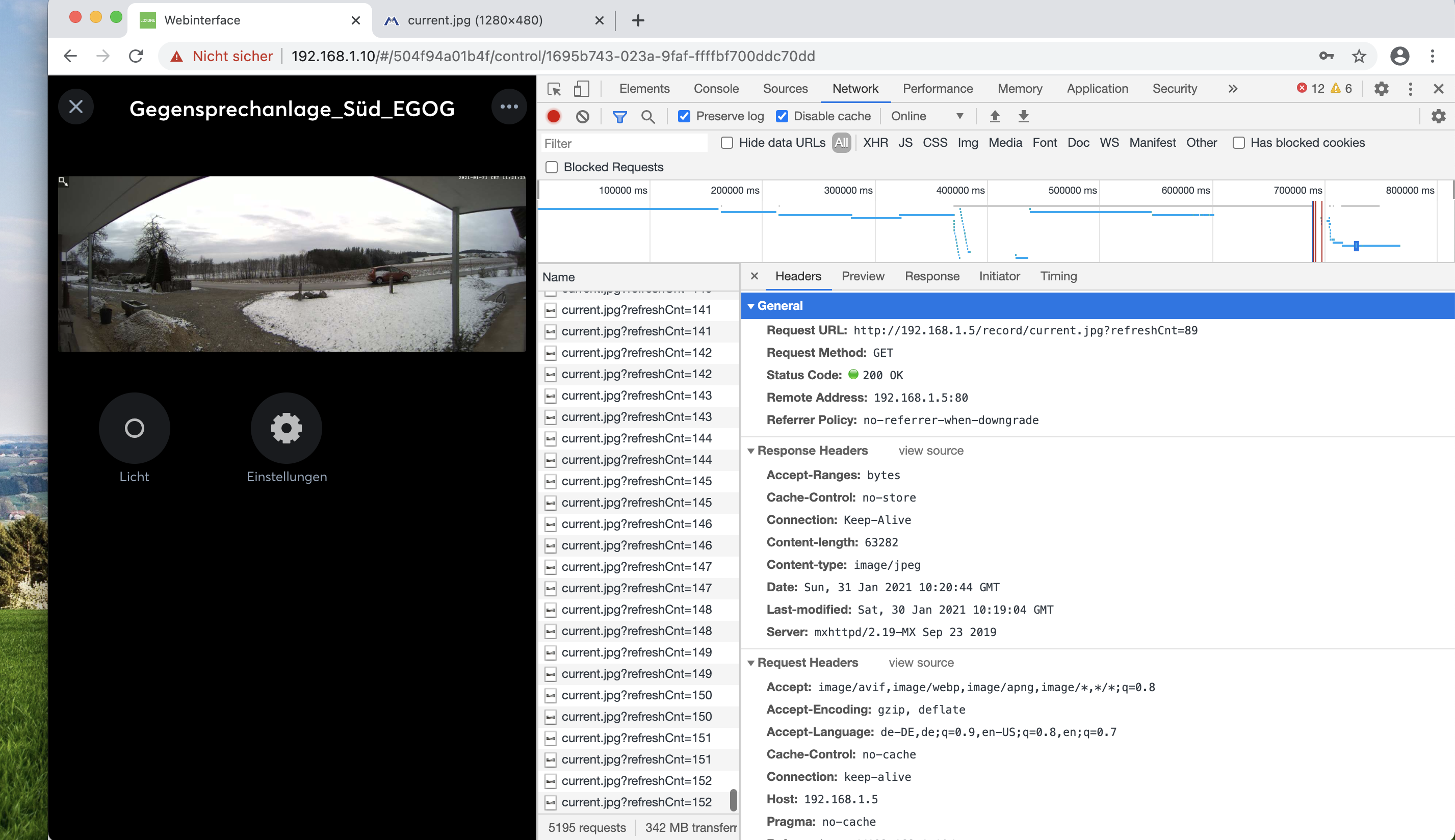Collapse the Response Headers section
Screen dimensions: 1455x840
(750, 451)
